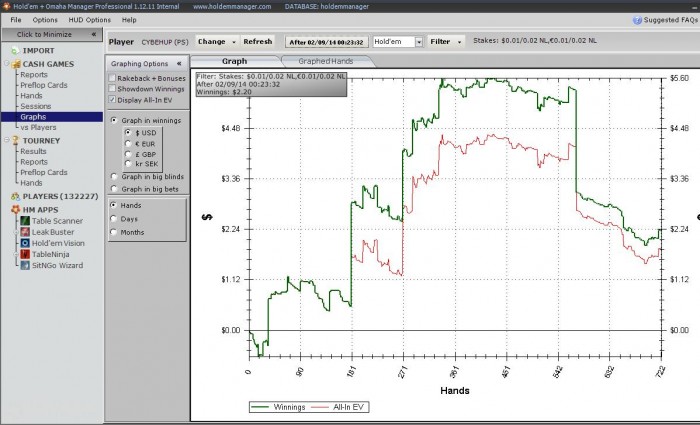Click the Hold'em Manager title bar icon
The width and height of the screenshot is (700, 425).
point(6,6)
